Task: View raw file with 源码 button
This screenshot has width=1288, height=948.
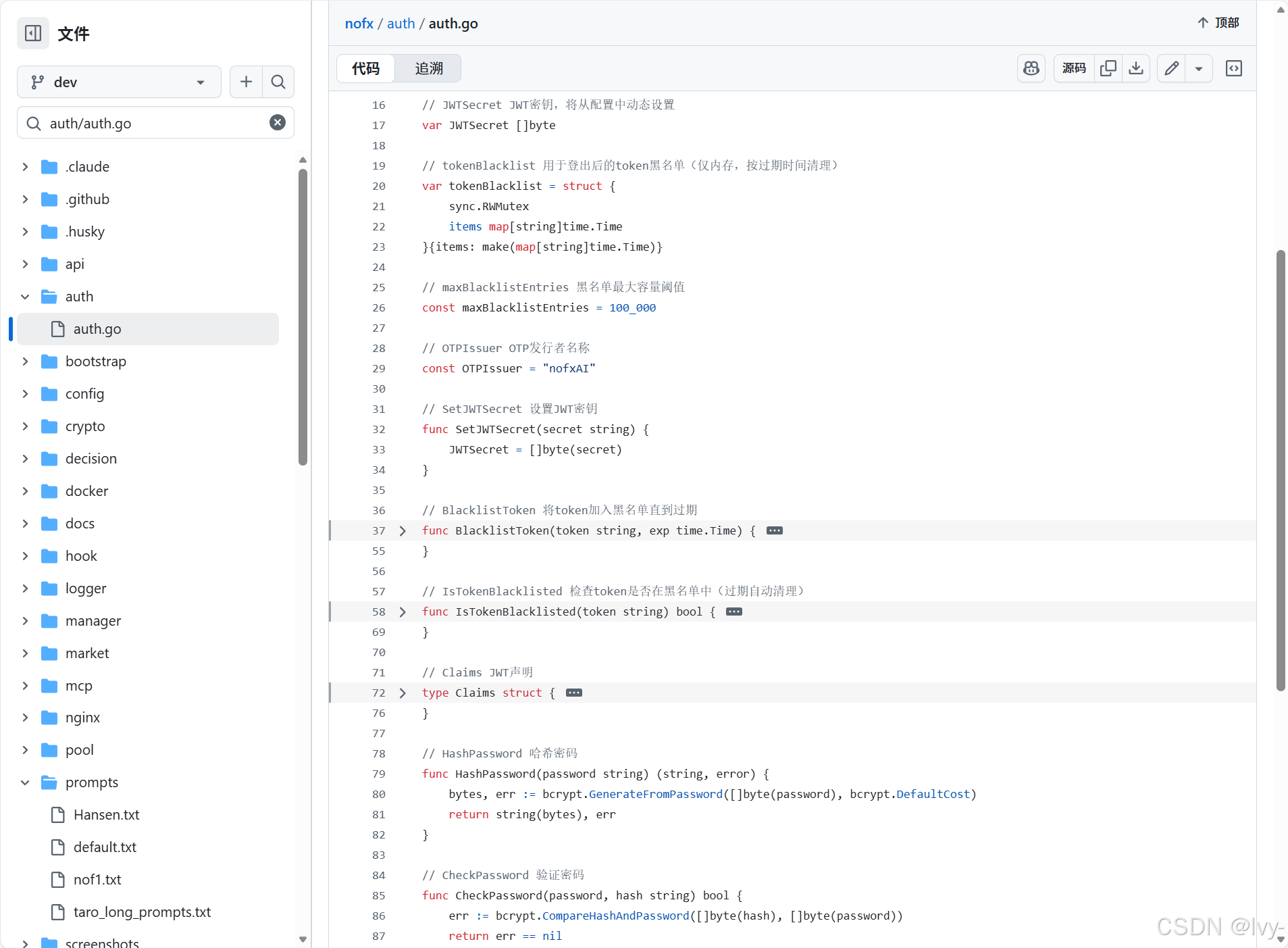Action: tap(1074, 68)
